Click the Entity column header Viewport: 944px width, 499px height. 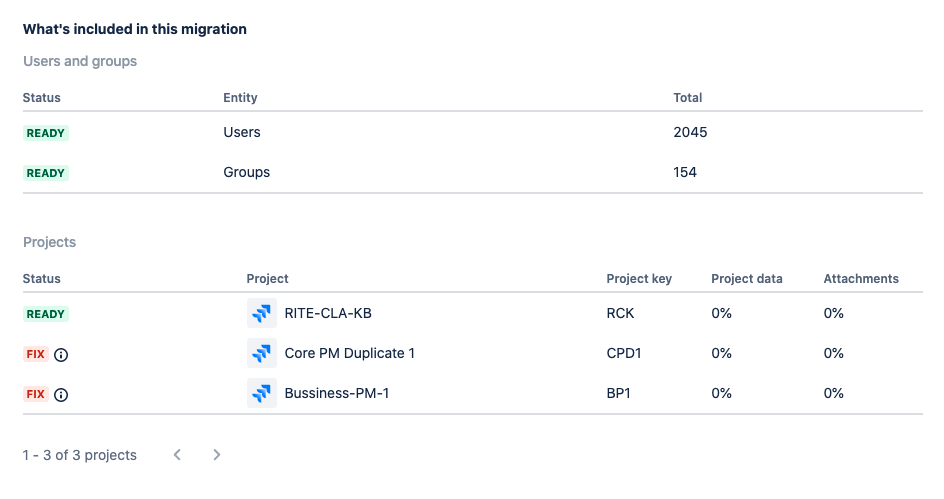click(x=240, y=98)
